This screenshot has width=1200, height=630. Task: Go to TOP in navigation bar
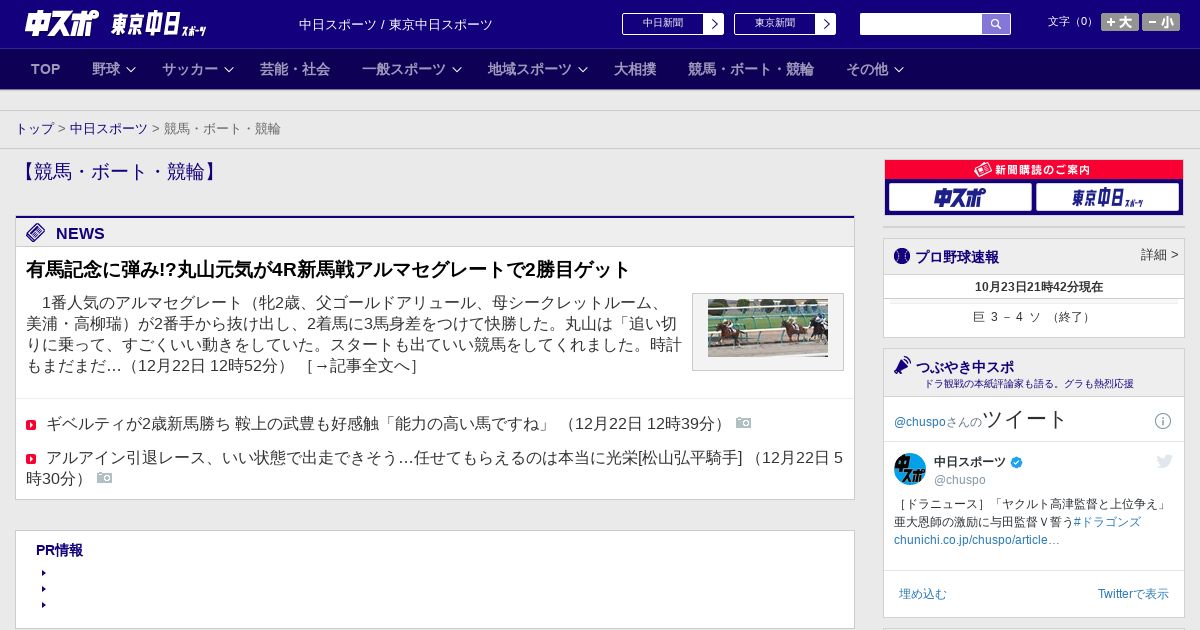(x=46, y=69)
